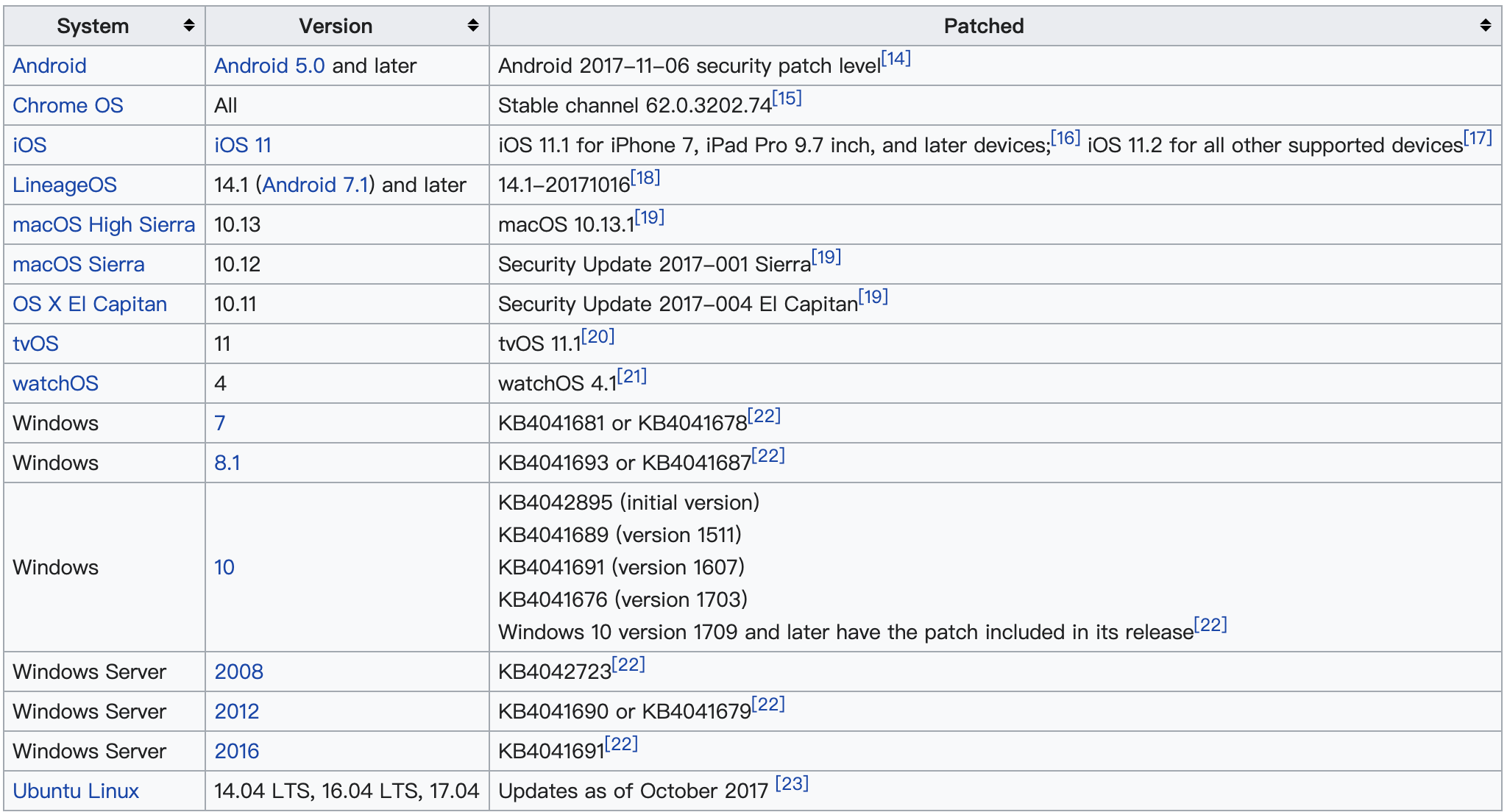Open the Chrome OS link

coord(68,105)
